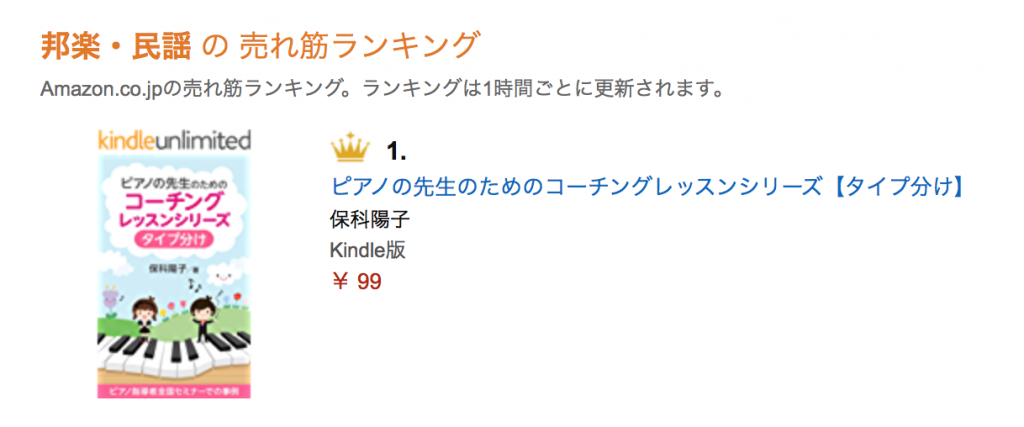1024x427 pixels.
Task: Click the ranking update description text
Action: point(381,89)
